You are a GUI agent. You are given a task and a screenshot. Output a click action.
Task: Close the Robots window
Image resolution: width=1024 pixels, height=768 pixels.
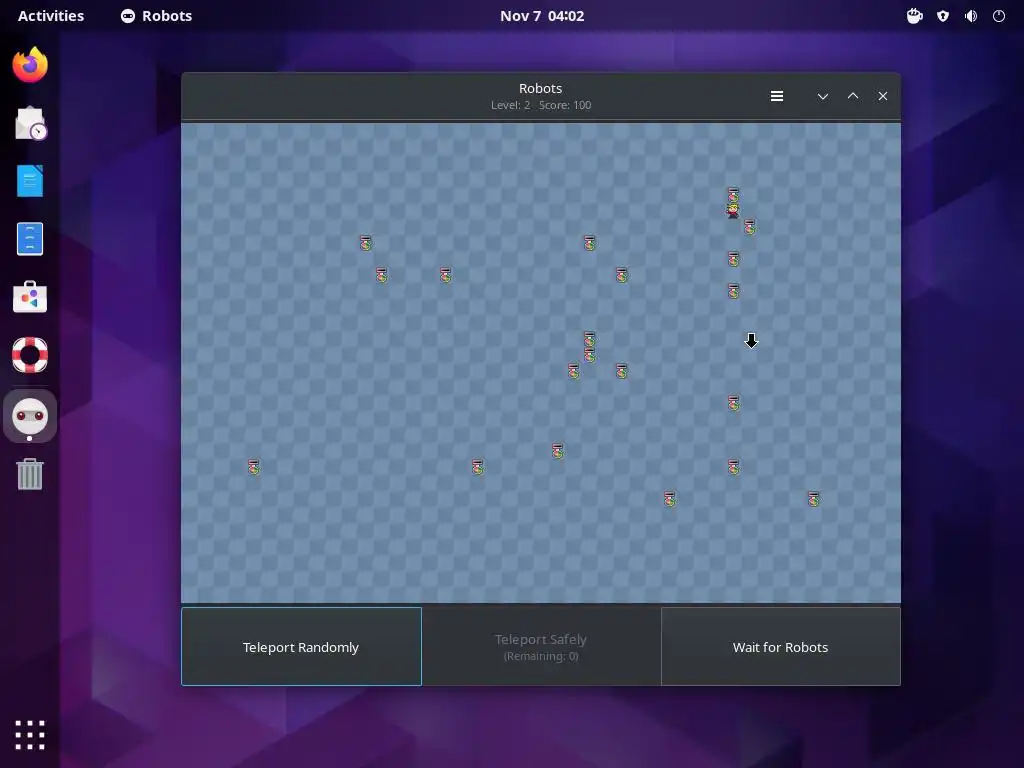(x=883, y=96)
